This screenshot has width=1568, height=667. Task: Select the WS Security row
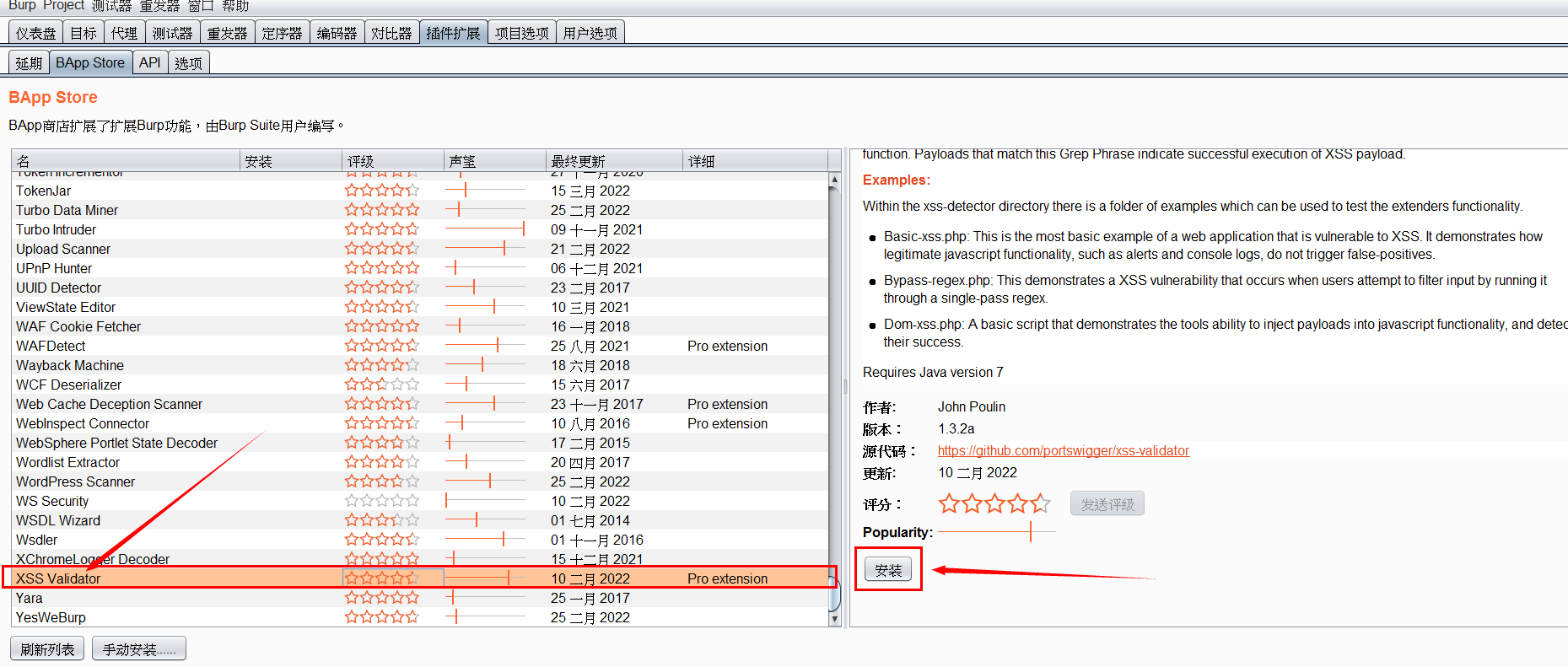[420, 501]
